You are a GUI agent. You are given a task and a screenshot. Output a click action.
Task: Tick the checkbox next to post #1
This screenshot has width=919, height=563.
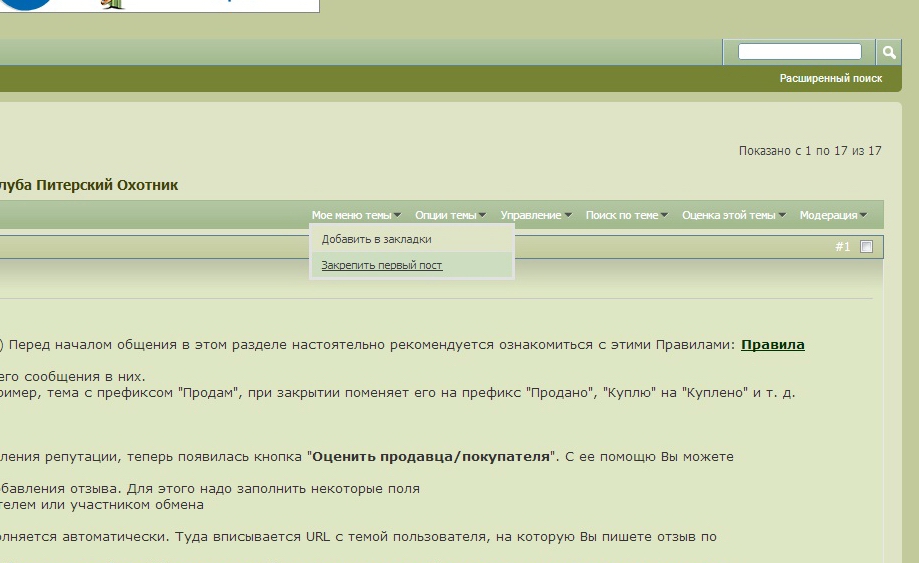(x=867, y=247)
